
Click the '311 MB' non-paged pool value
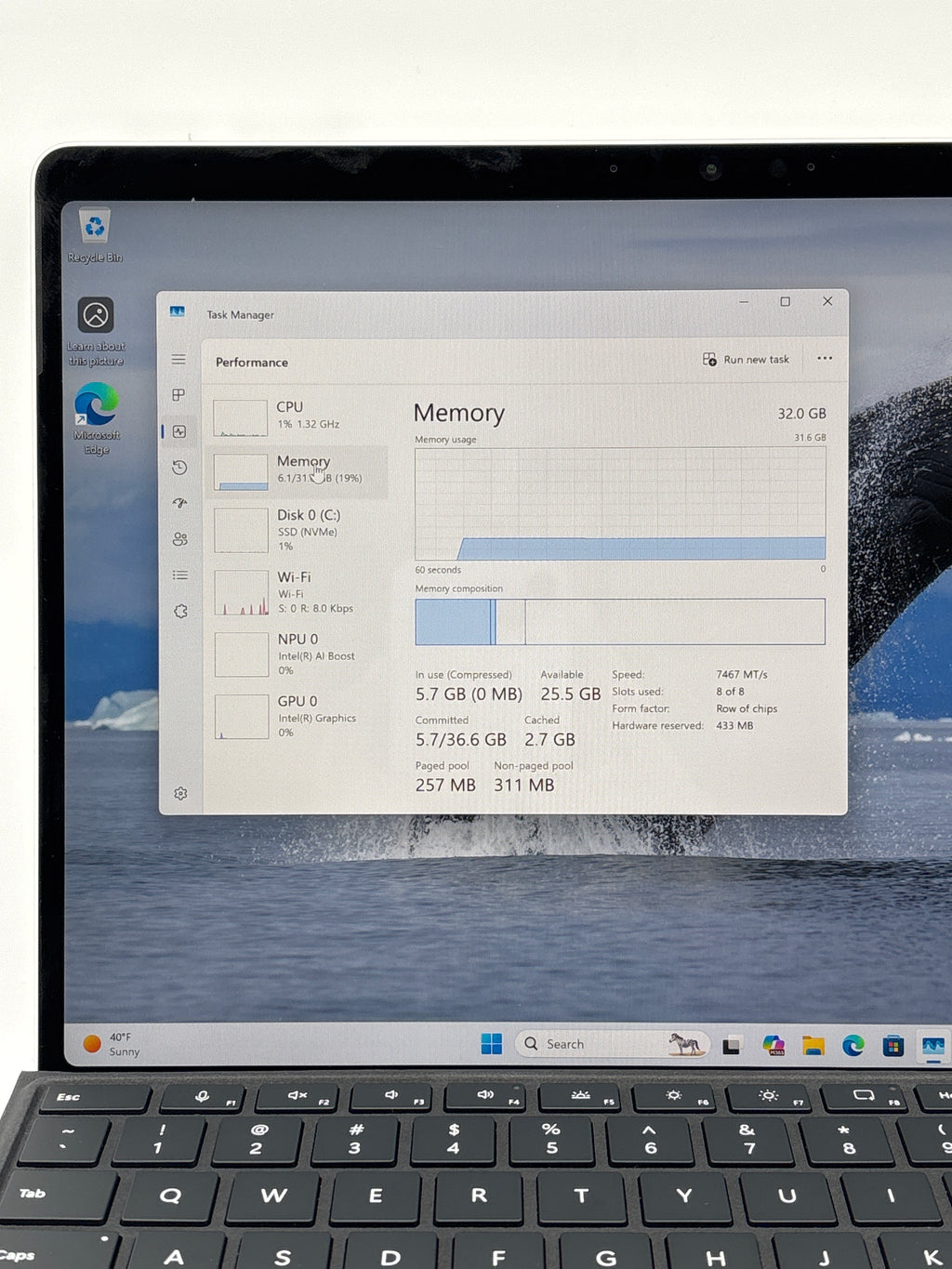(x=523, y=786)
